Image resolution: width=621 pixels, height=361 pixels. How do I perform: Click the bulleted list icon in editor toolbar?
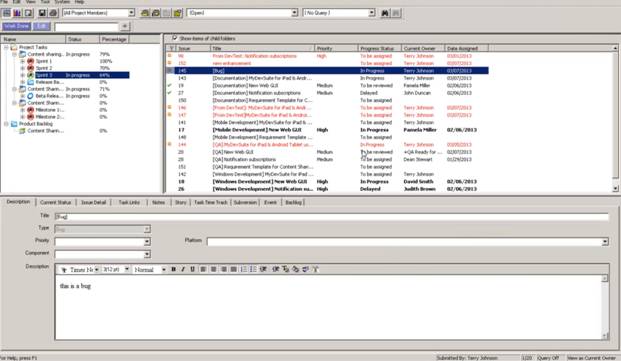tap(253, 269)
